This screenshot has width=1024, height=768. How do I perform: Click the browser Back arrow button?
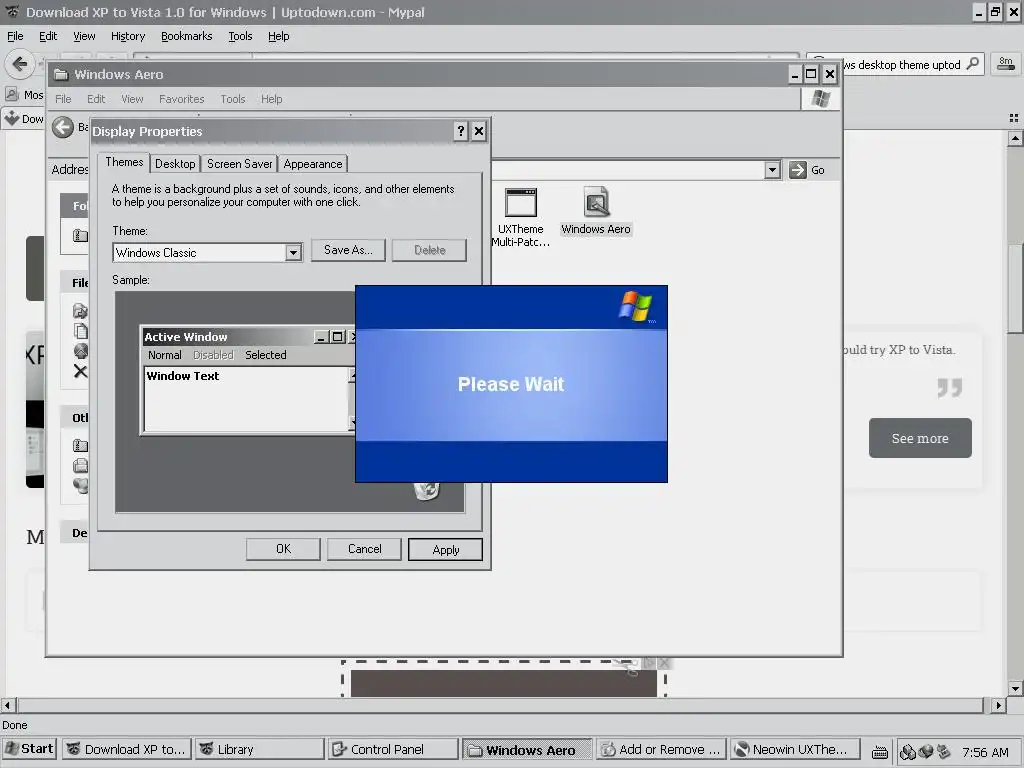tap(20, 64)
